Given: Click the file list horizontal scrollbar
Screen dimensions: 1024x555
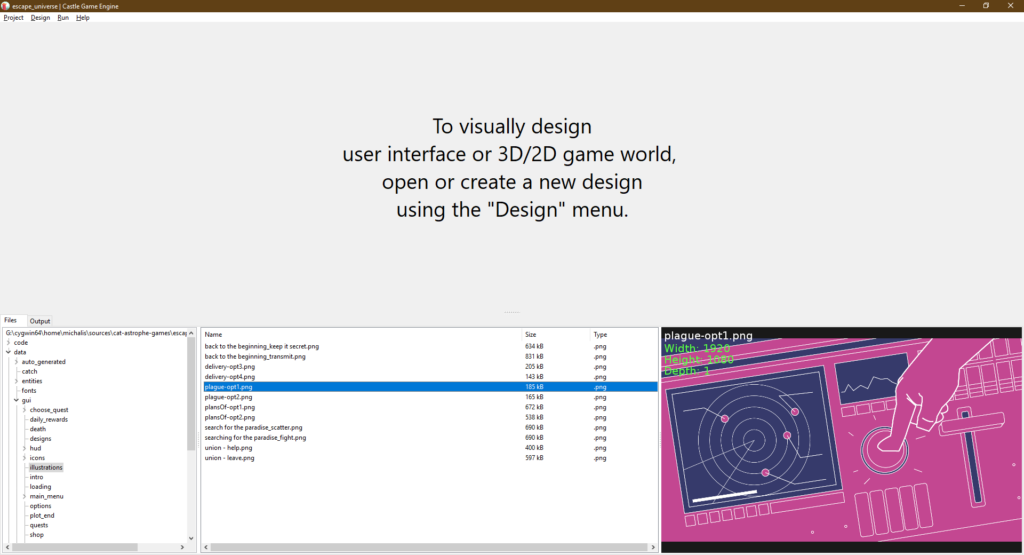Looking at the screenshot, I should (429, 547).
